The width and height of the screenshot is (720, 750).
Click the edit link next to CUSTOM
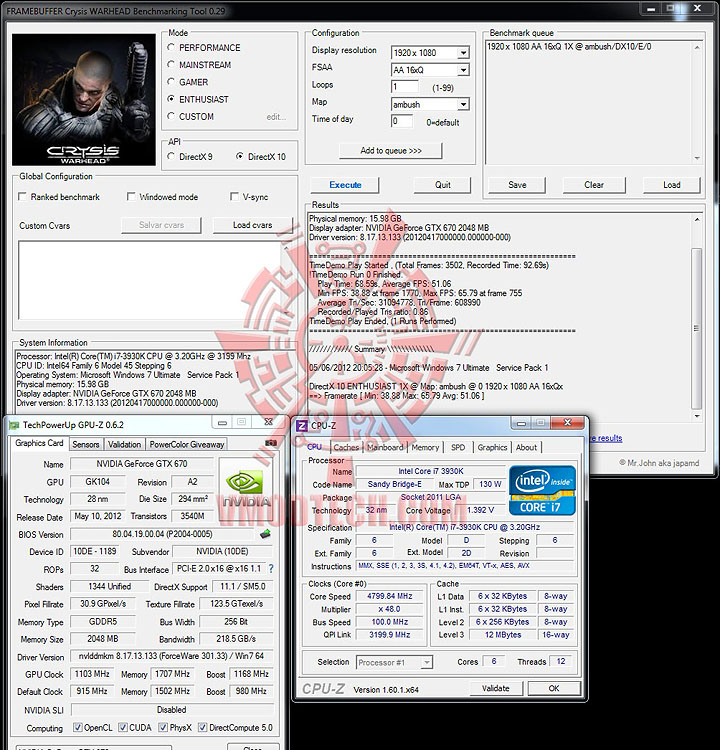276,117
